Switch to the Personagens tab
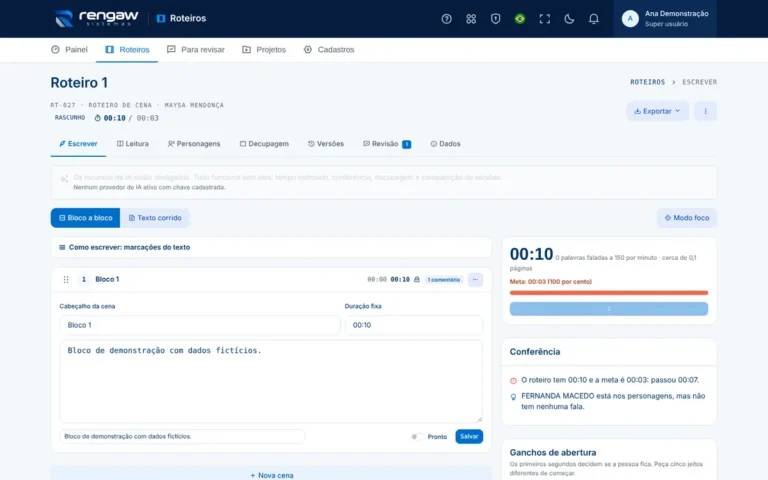The width and height of the screenshot is (768, 480). [x=194, y=144]
